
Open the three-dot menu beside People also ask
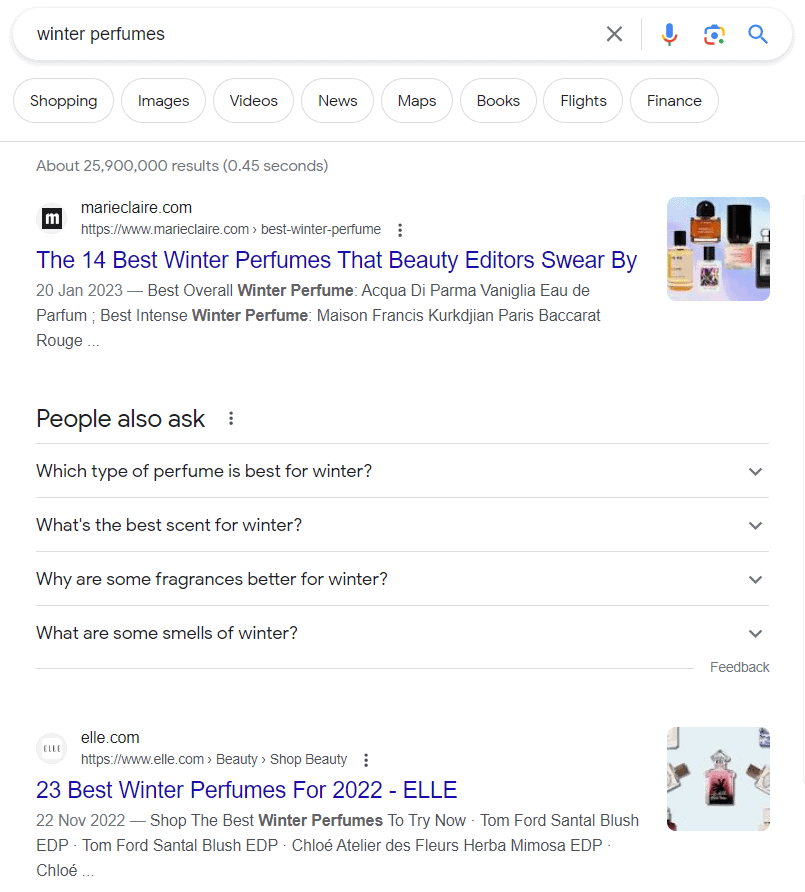pos(231,418)
